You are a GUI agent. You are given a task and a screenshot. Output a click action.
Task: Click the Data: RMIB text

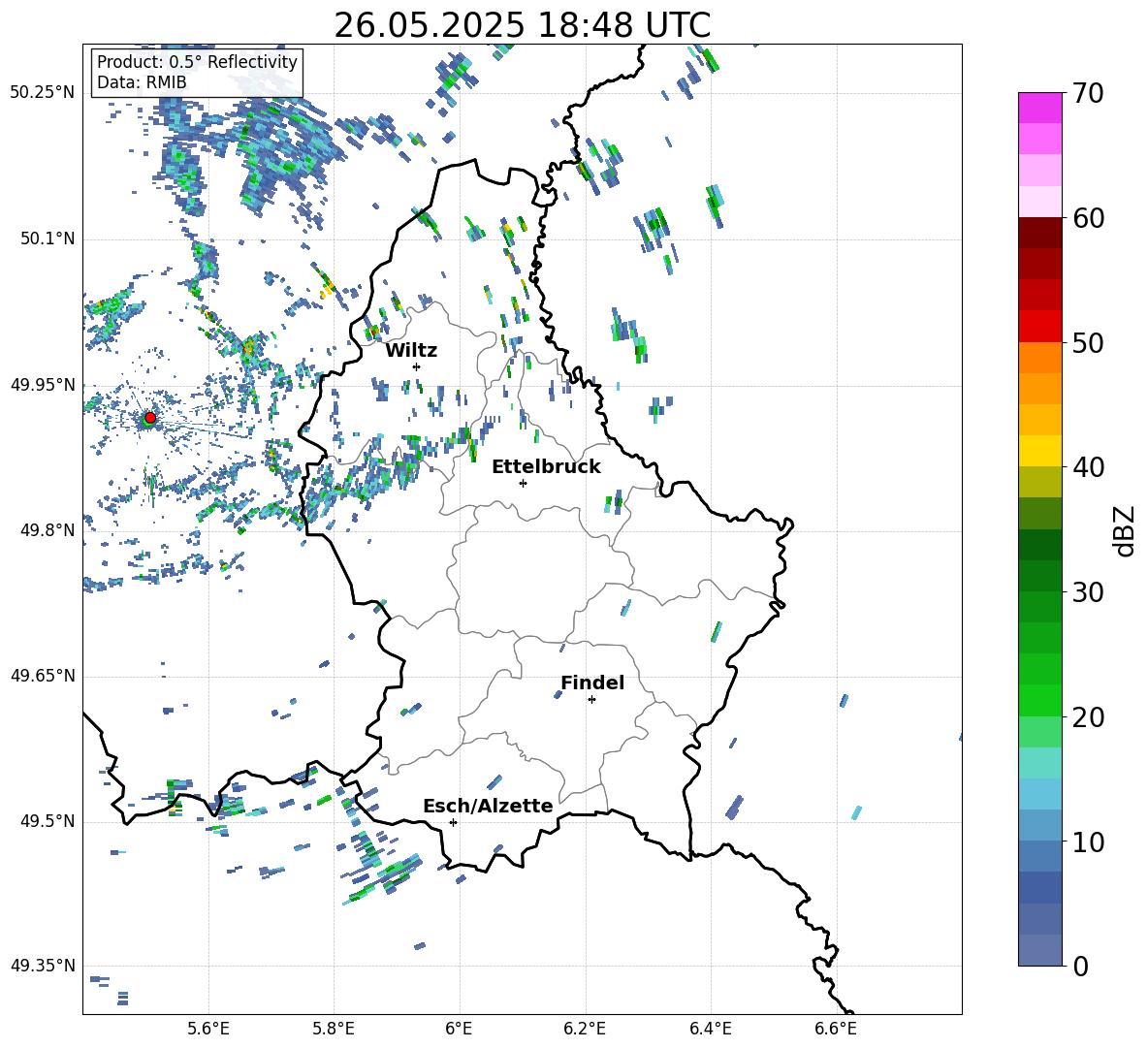pyautogui.click(x=142, y=82)
